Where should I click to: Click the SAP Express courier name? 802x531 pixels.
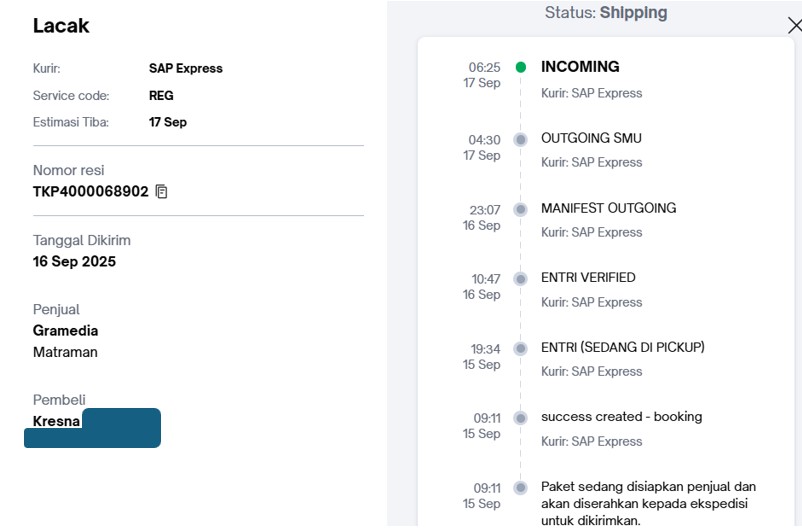[186, 69]
